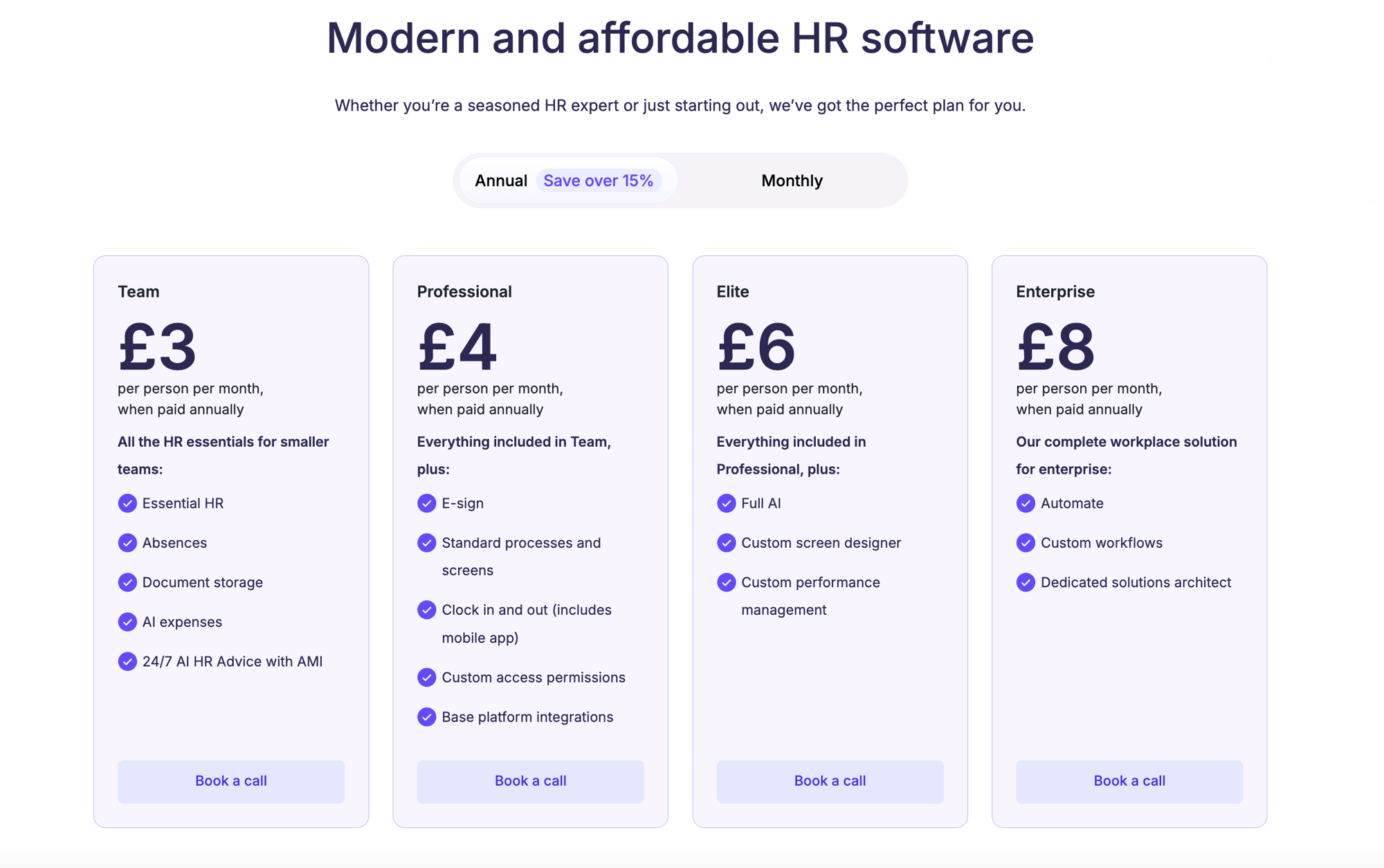This screenshot has width=1384, height=868.
Task: Select Annual billing option
Action: (x=501, y=181)
